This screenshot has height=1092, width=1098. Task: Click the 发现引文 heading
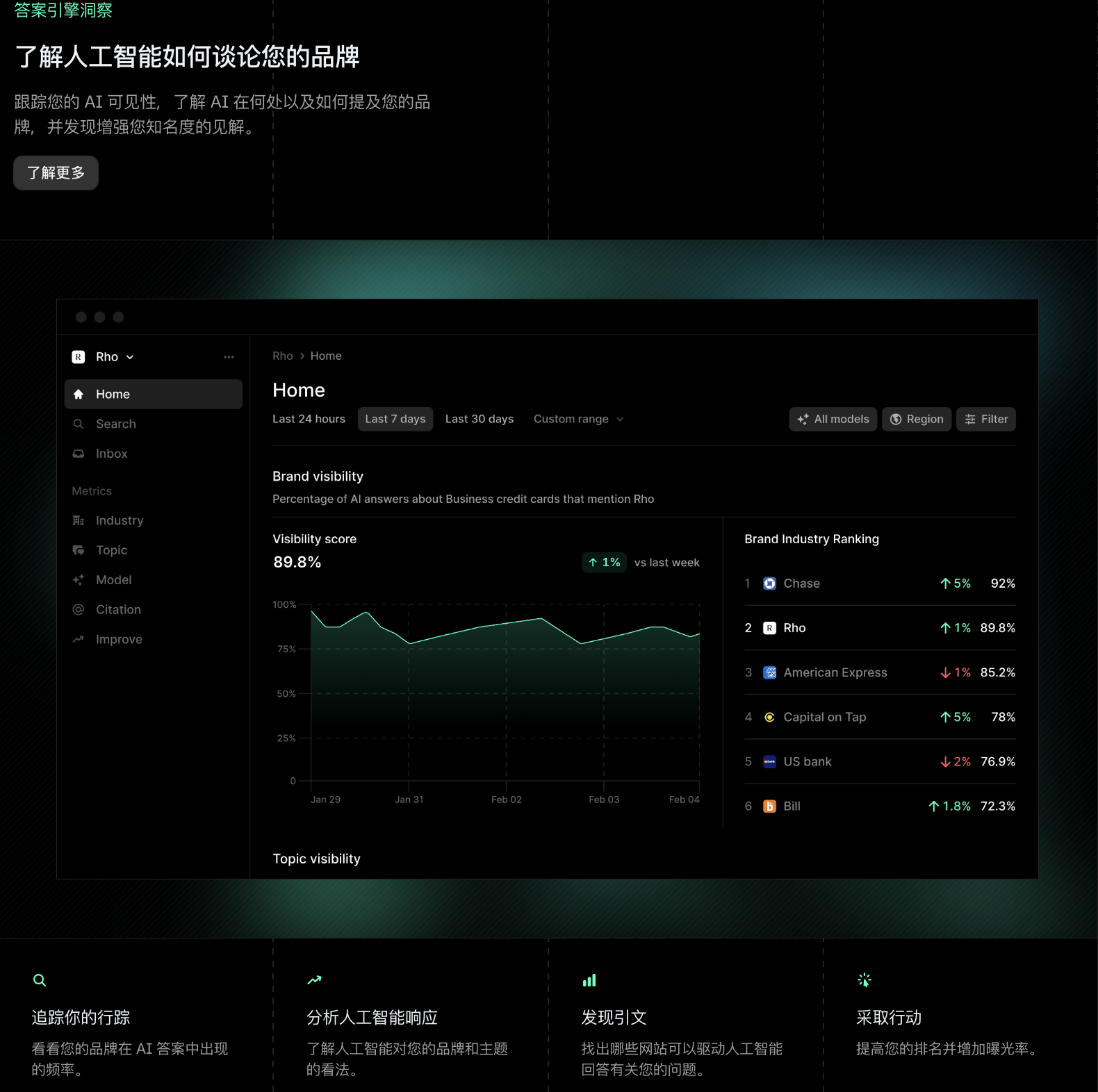pos(614,1018)
